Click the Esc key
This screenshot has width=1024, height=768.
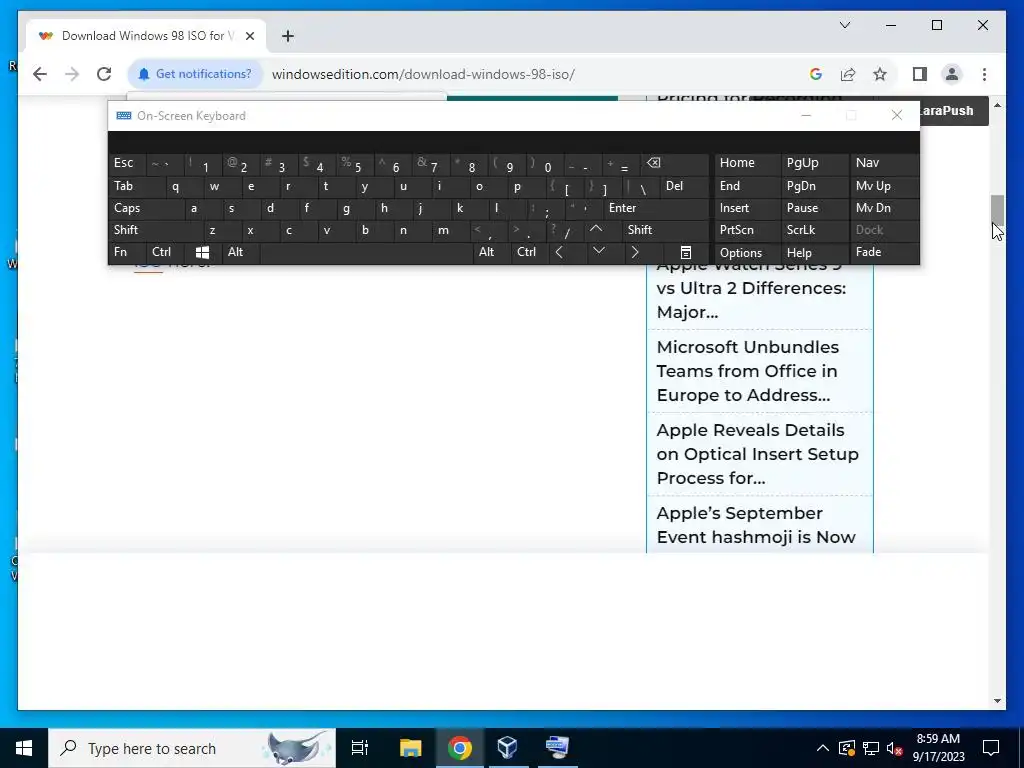pyautogui.click(x=127, y=163)
